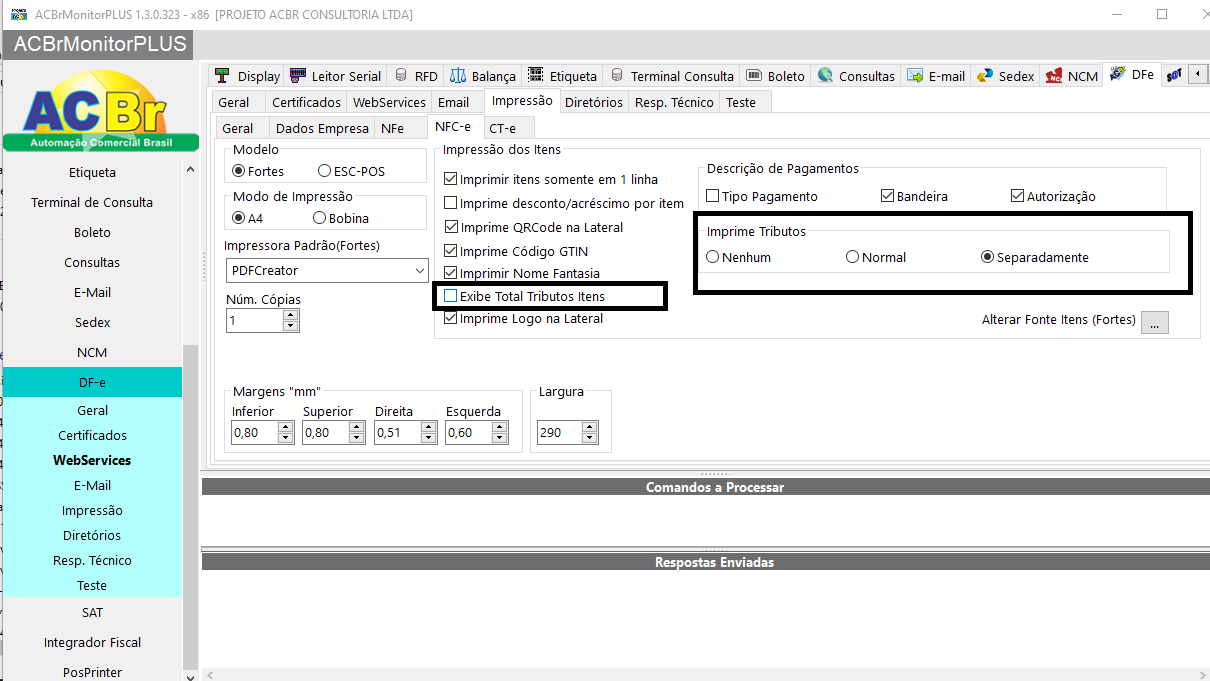The image size is (1210, 681).
Task: Switch to Resp. Técnico tab
Action: coord(675,102)
